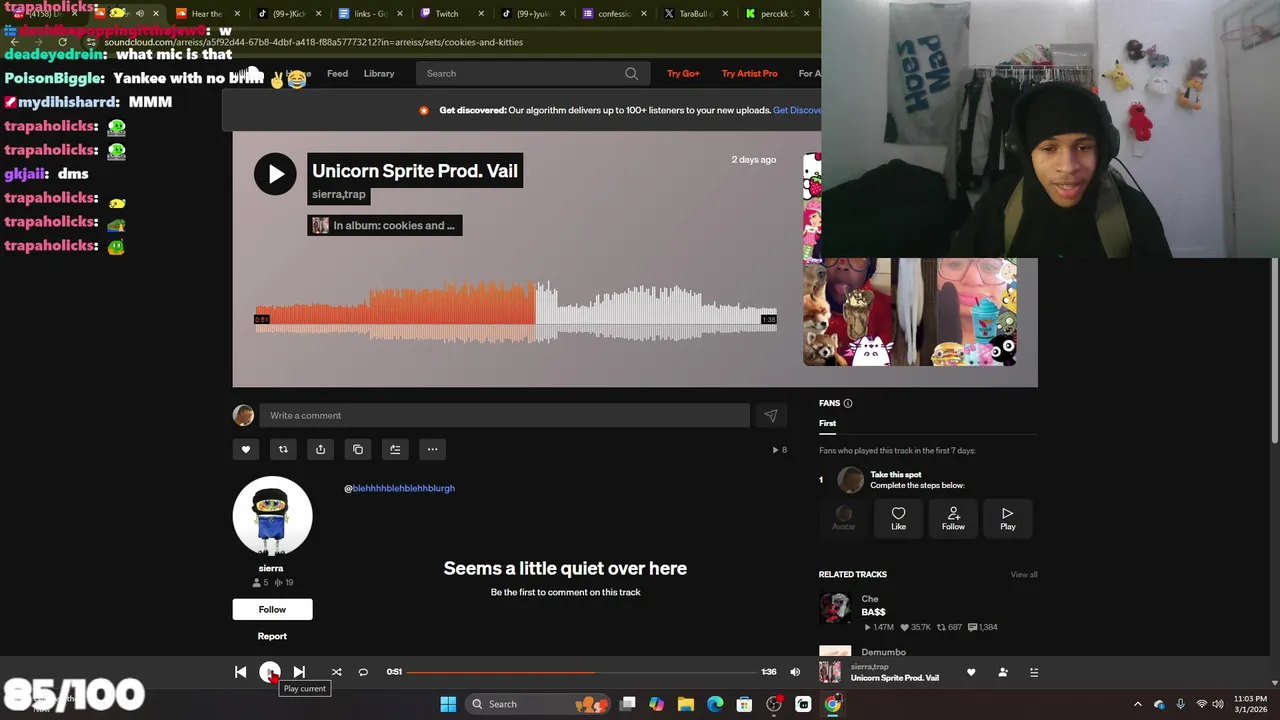Seek within the bottom player progress bar
Image resolution: width=1280 pixels, height=720 pixels.
point(581,672)
